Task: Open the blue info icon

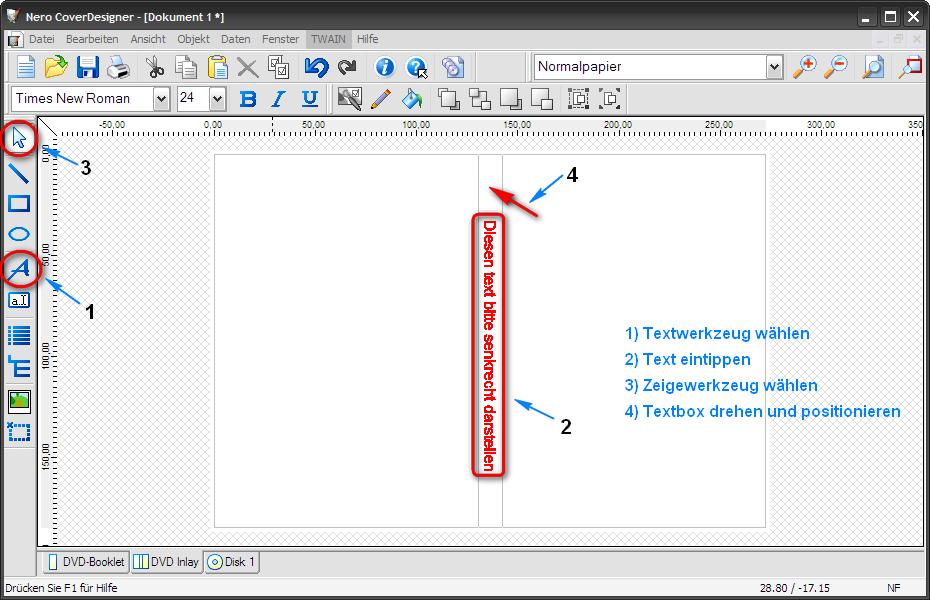Action: [384, 67]
